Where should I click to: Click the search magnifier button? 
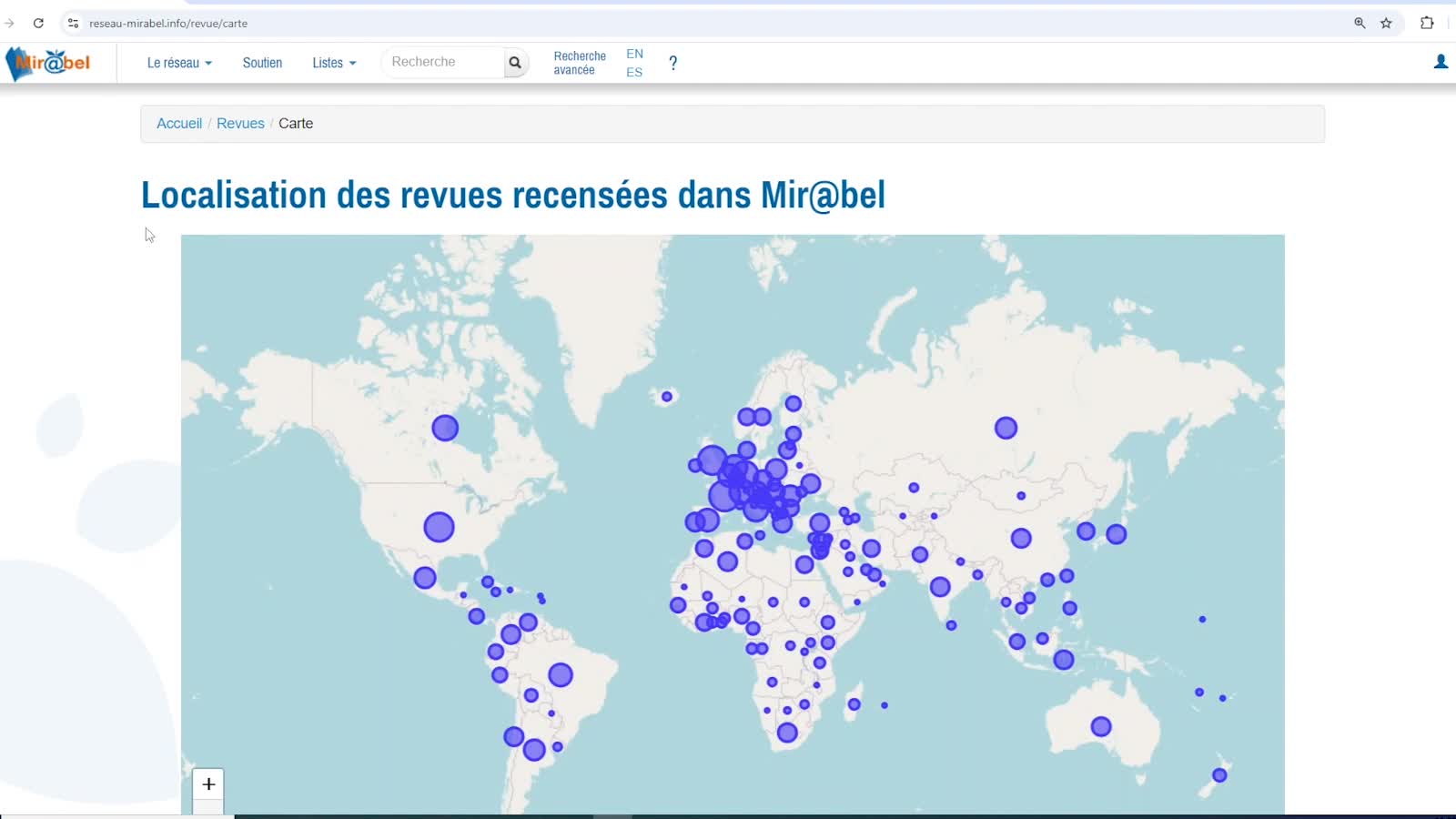pos(515,63)
